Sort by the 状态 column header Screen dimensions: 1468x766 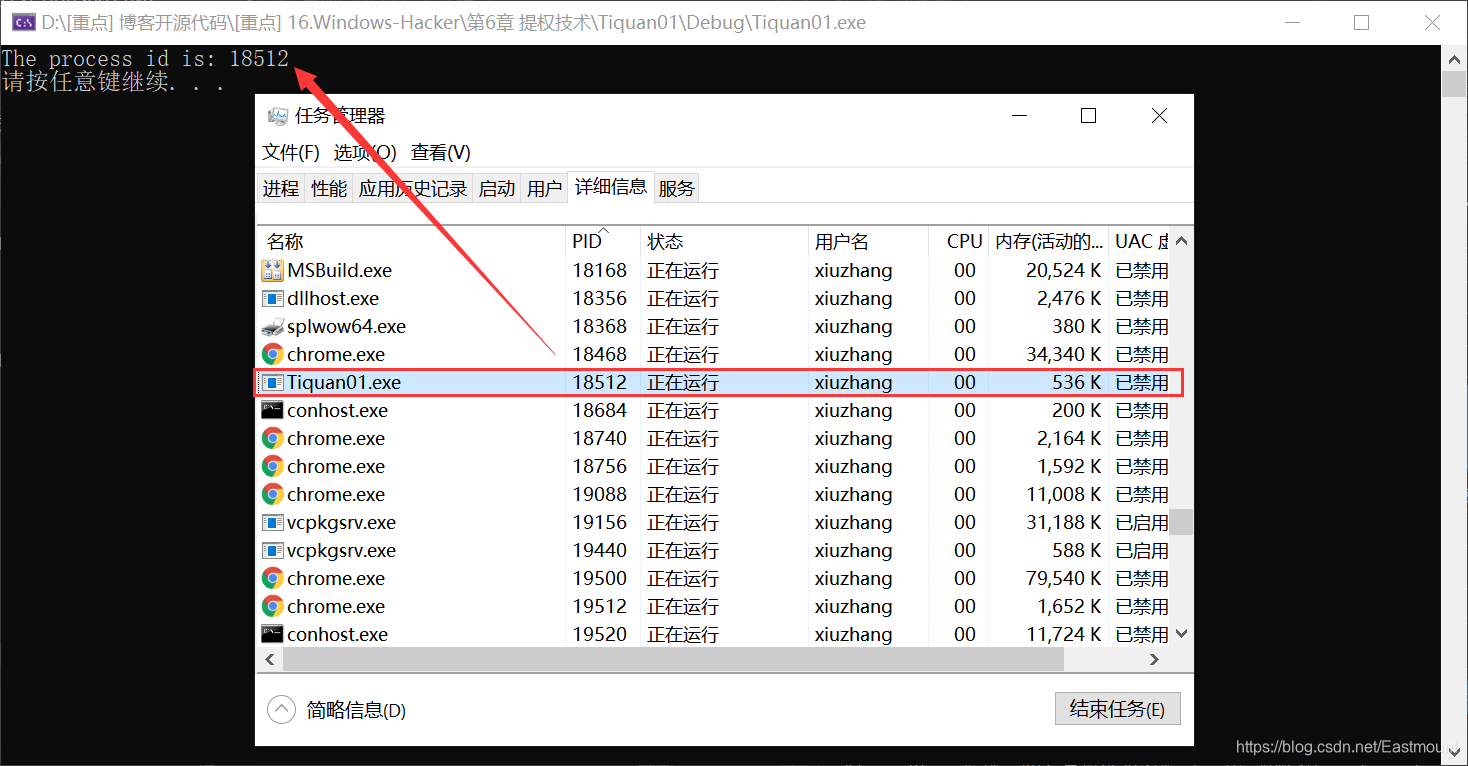[x=724, y=241]
